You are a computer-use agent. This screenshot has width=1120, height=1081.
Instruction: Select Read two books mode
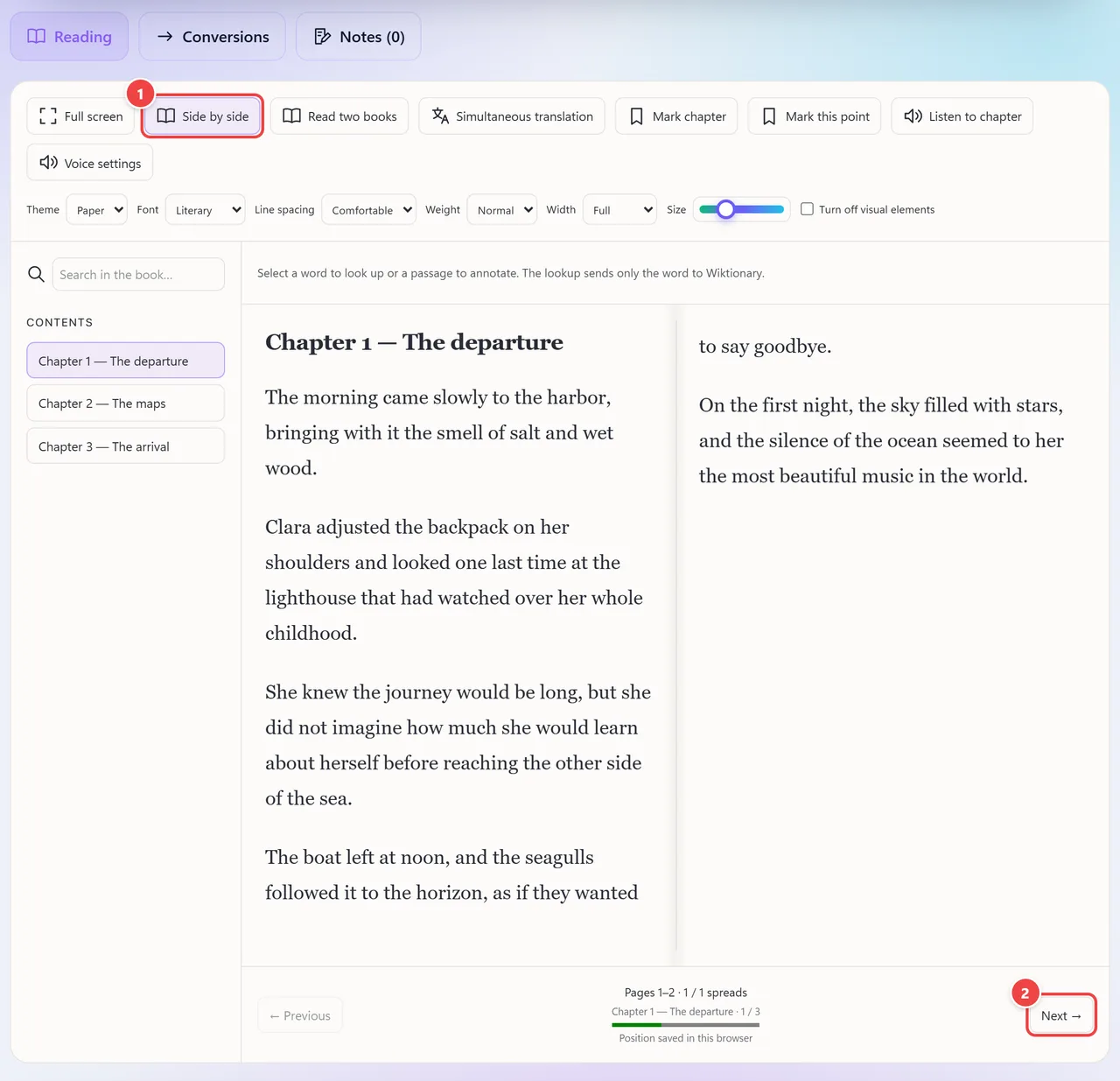[x=339, y=116]
